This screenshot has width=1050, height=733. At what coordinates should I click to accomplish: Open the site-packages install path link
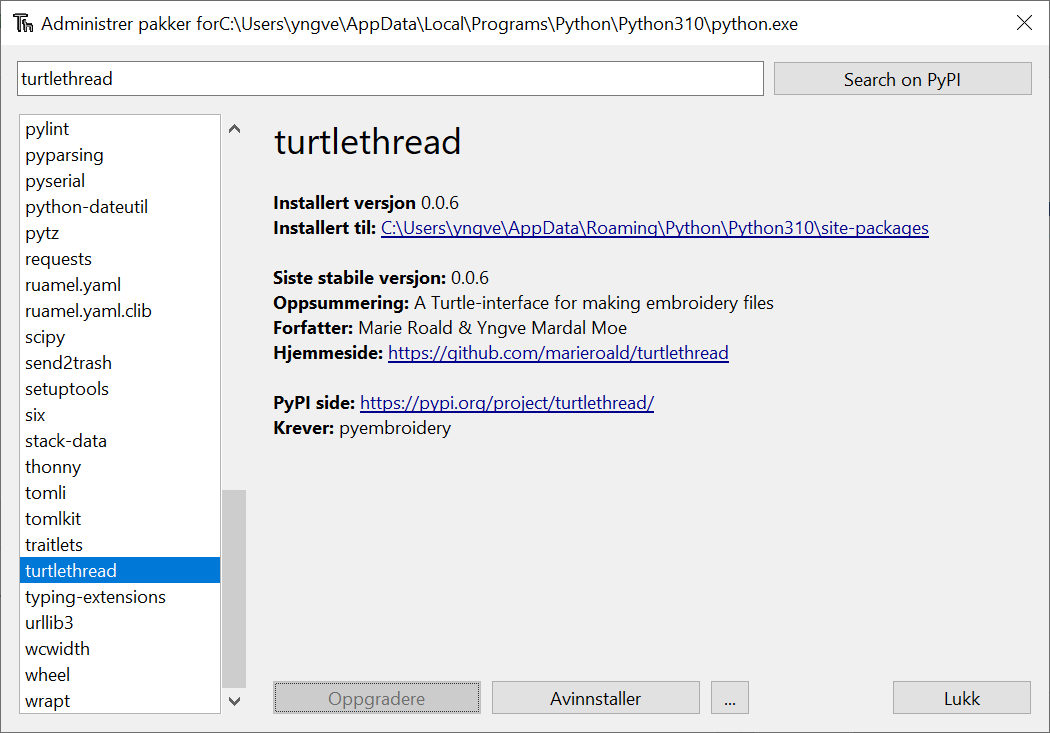pyautogui.click(x=655, y=228)
